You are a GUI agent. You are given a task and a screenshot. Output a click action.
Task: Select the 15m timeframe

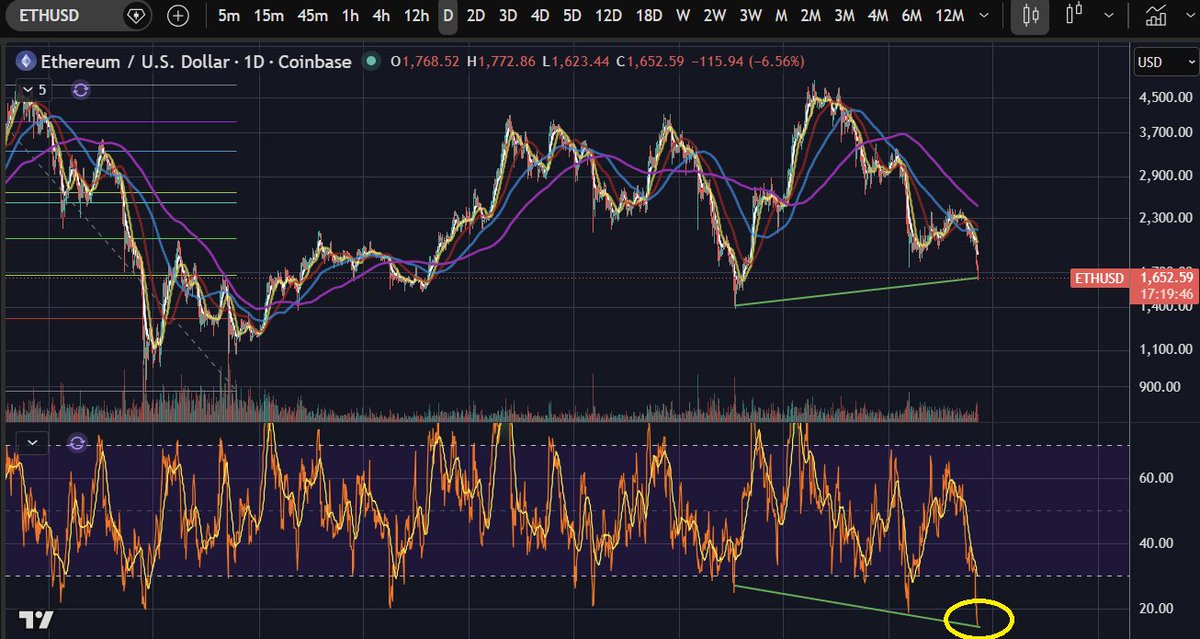pyautogui.click(x=268, y=16)
